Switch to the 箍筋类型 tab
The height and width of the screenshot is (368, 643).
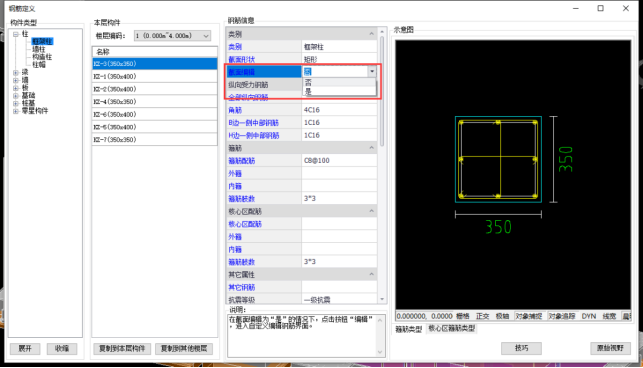(x=409, y=329)
